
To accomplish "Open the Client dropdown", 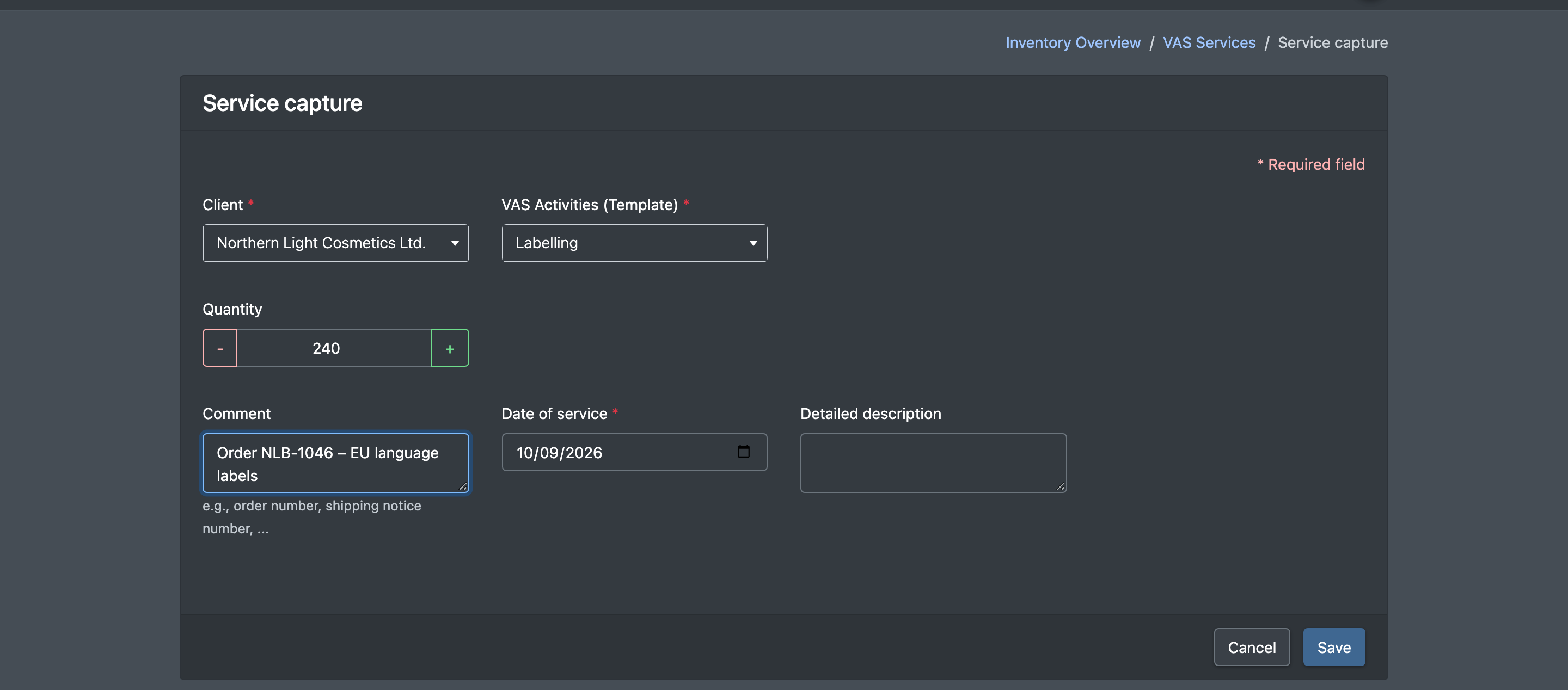I will pos(335,243).
